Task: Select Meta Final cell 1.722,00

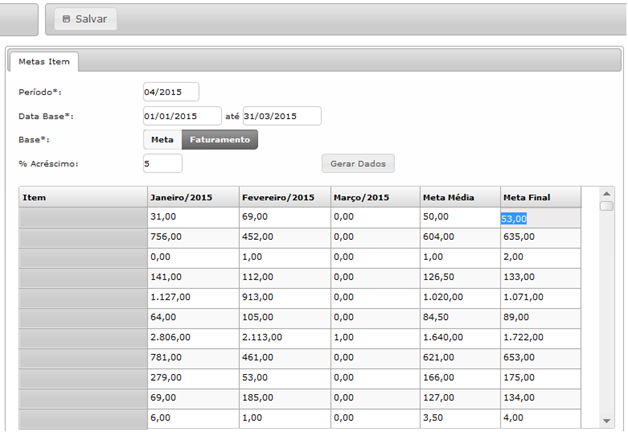Action: pos(540,337)
